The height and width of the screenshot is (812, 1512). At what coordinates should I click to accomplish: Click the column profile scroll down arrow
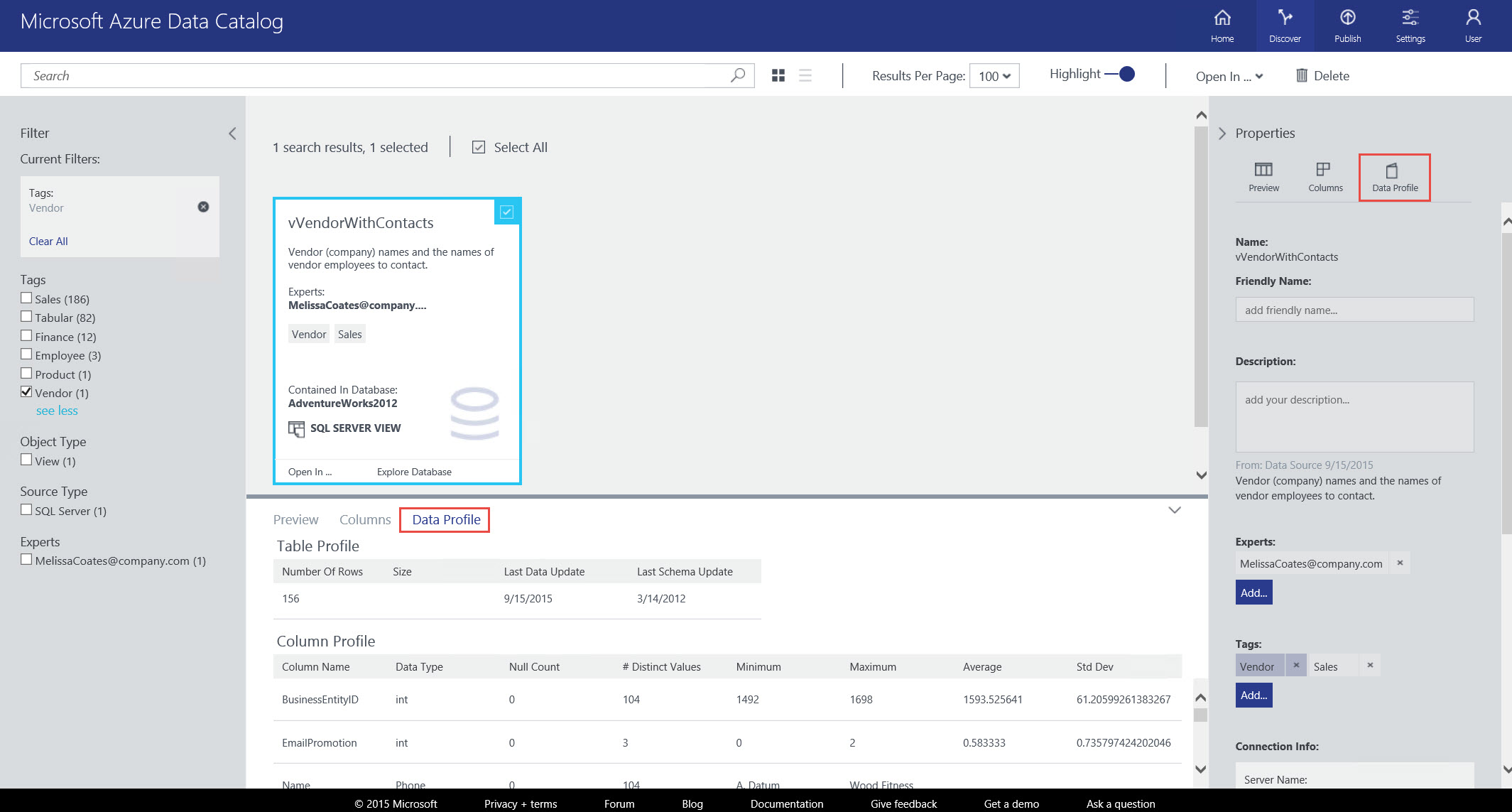(x=1200, y=769)
